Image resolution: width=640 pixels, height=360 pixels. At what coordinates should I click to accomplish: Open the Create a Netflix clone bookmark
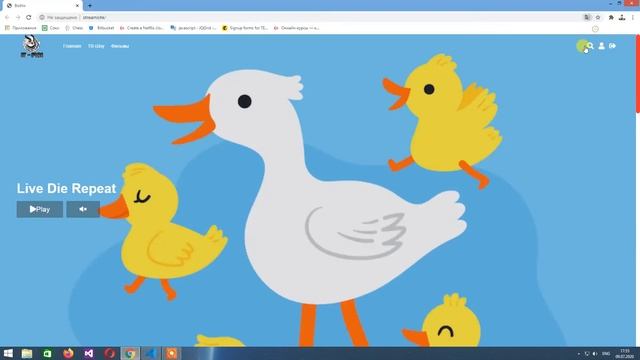click(142, 28)
